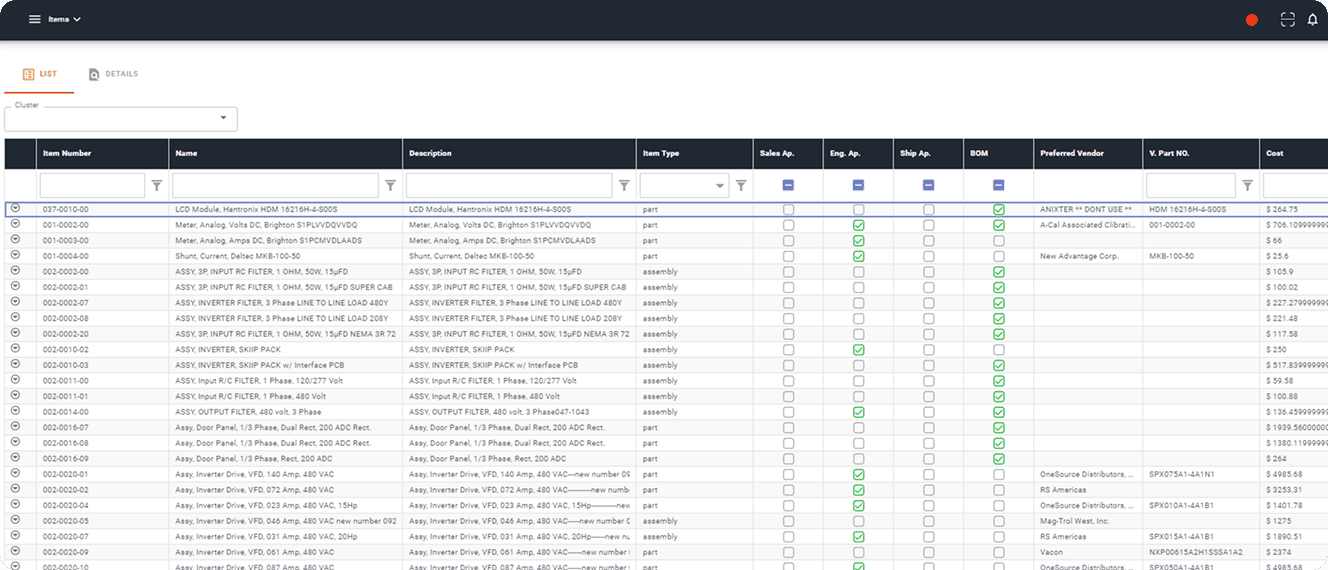Click the Name column filter icon
The height and width of the screenshot is (570, 1328).
(x=390, y=185)
